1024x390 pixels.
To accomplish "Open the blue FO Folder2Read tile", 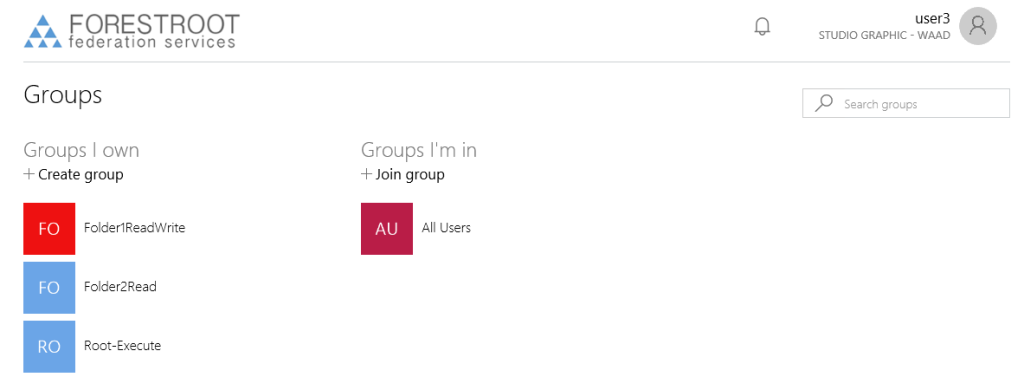I will click(49, 287).
